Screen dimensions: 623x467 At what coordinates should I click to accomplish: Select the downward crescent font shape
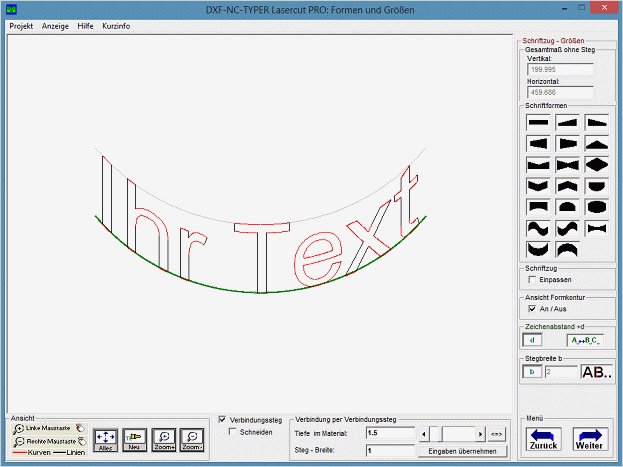pyautogui.click(x=538, y=250)
